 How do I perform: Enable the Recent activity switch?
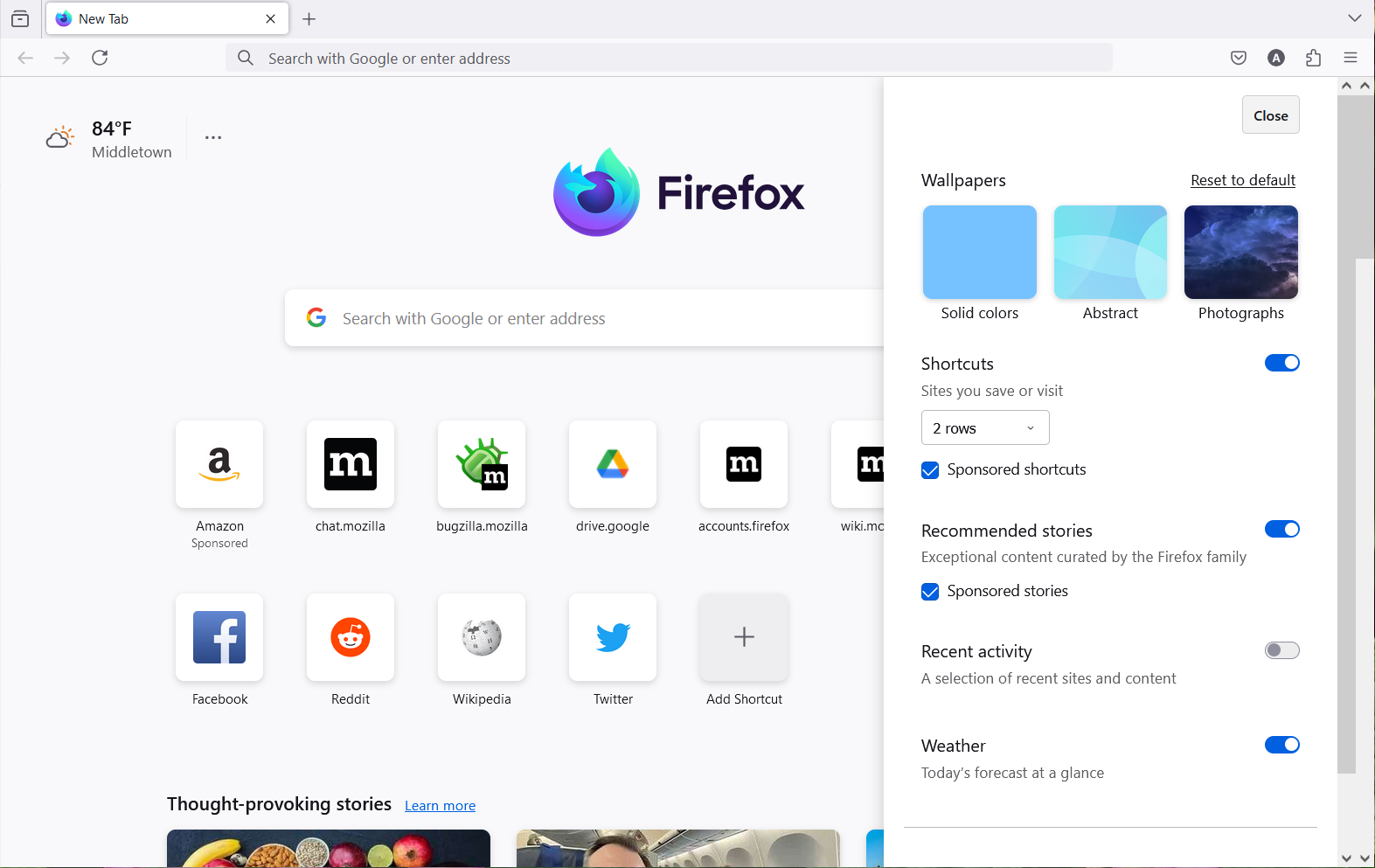[x=1281, y=650]
